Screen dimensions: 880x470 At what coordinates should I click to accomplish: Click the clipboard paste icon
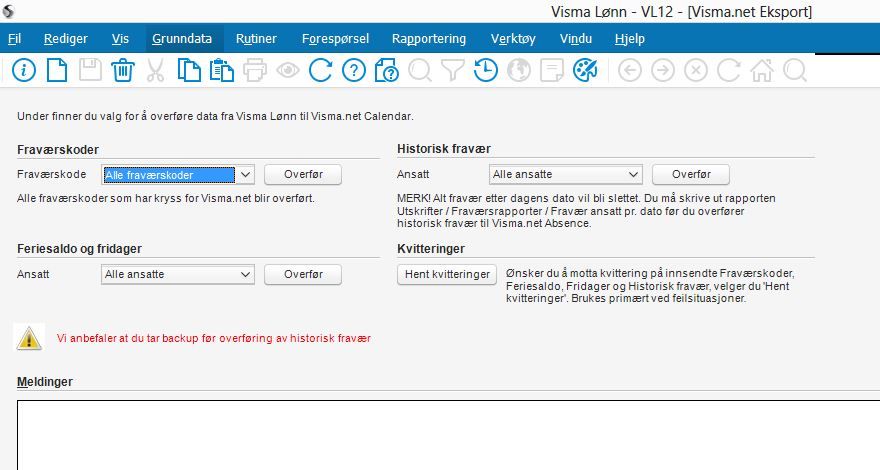[x=222, y=71]
